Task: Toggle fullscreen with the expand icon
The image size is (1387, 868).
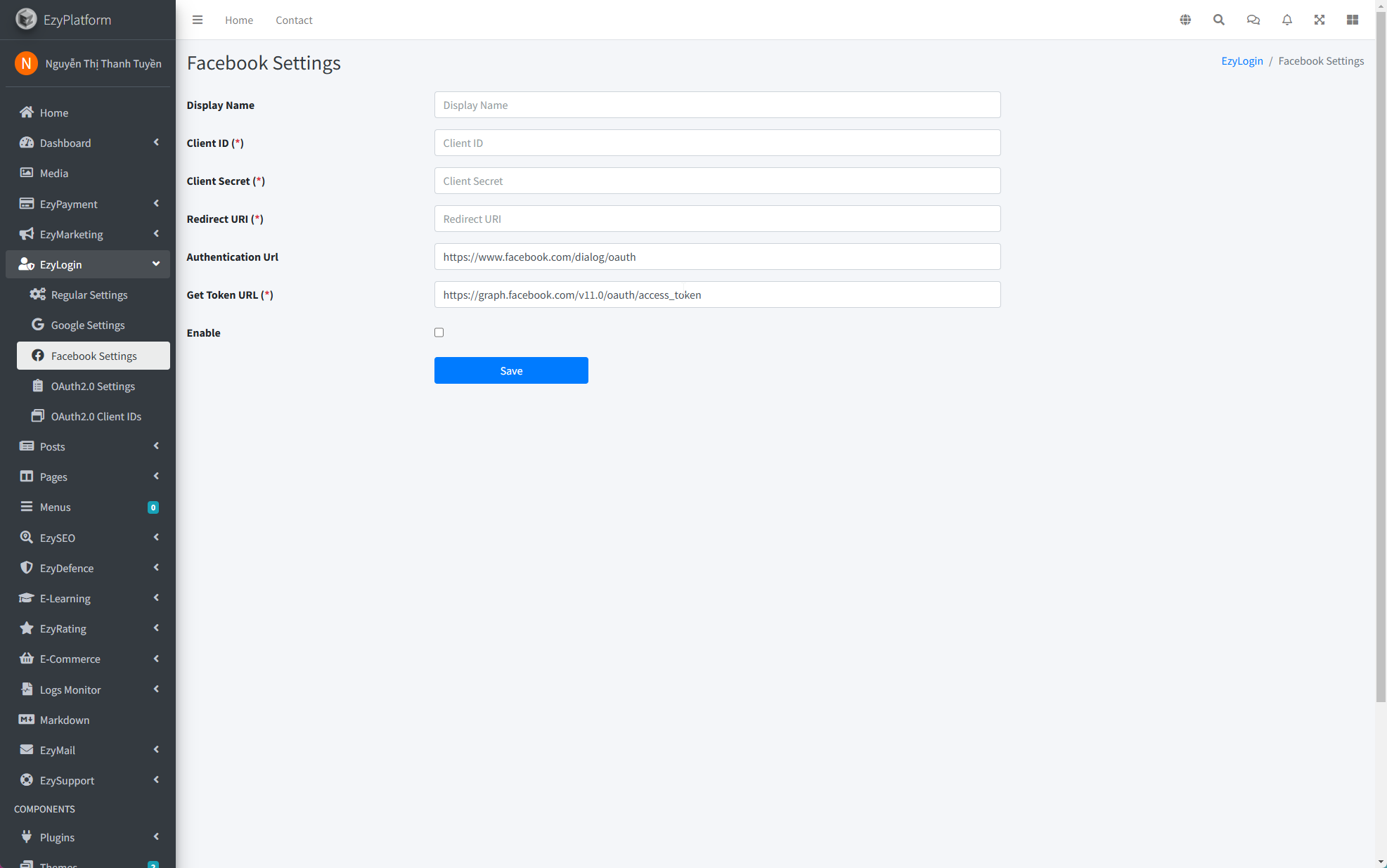Action: (1320, 20)
